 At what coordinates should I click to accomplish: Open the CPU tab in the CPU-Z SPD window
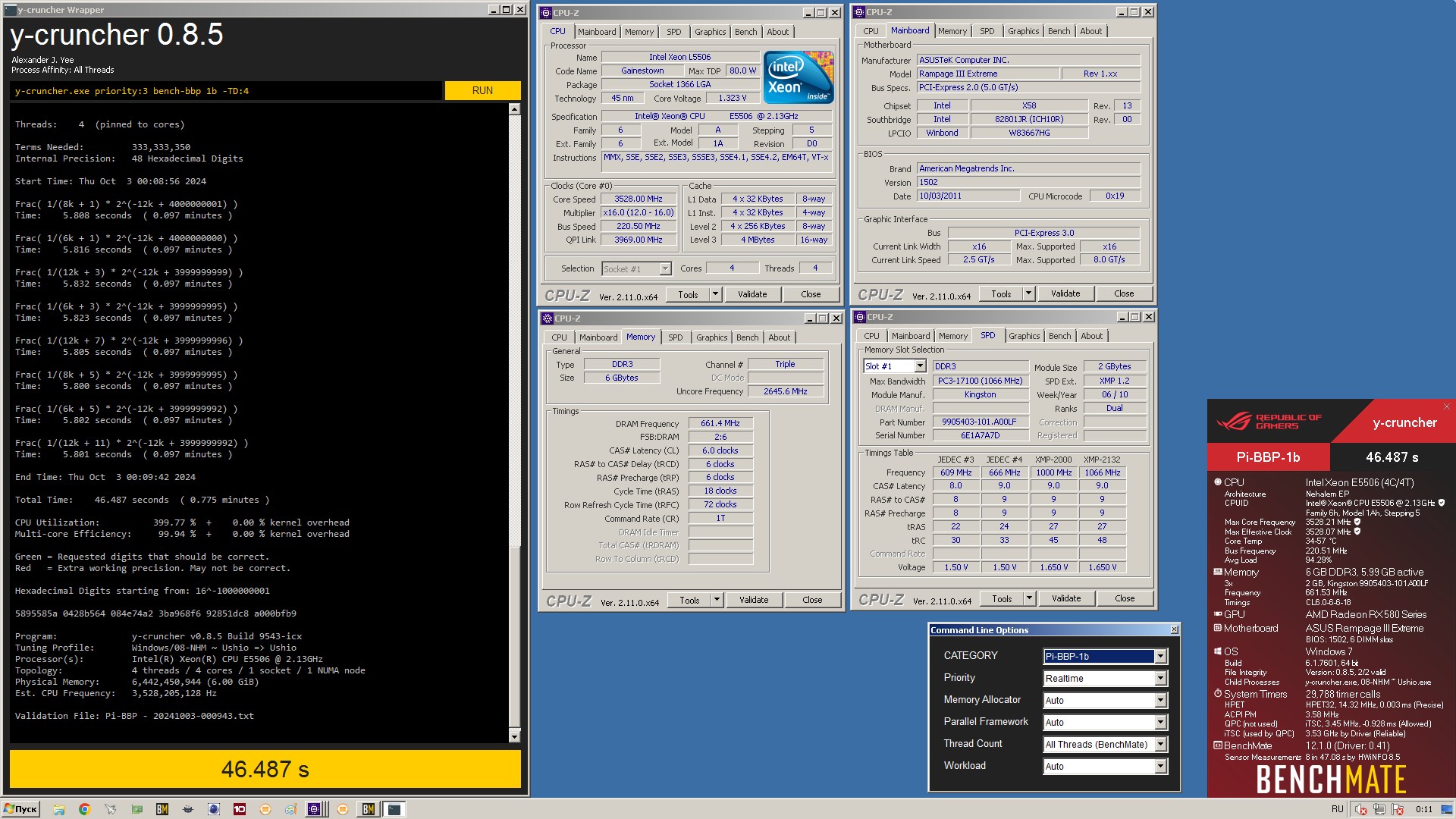872,336
